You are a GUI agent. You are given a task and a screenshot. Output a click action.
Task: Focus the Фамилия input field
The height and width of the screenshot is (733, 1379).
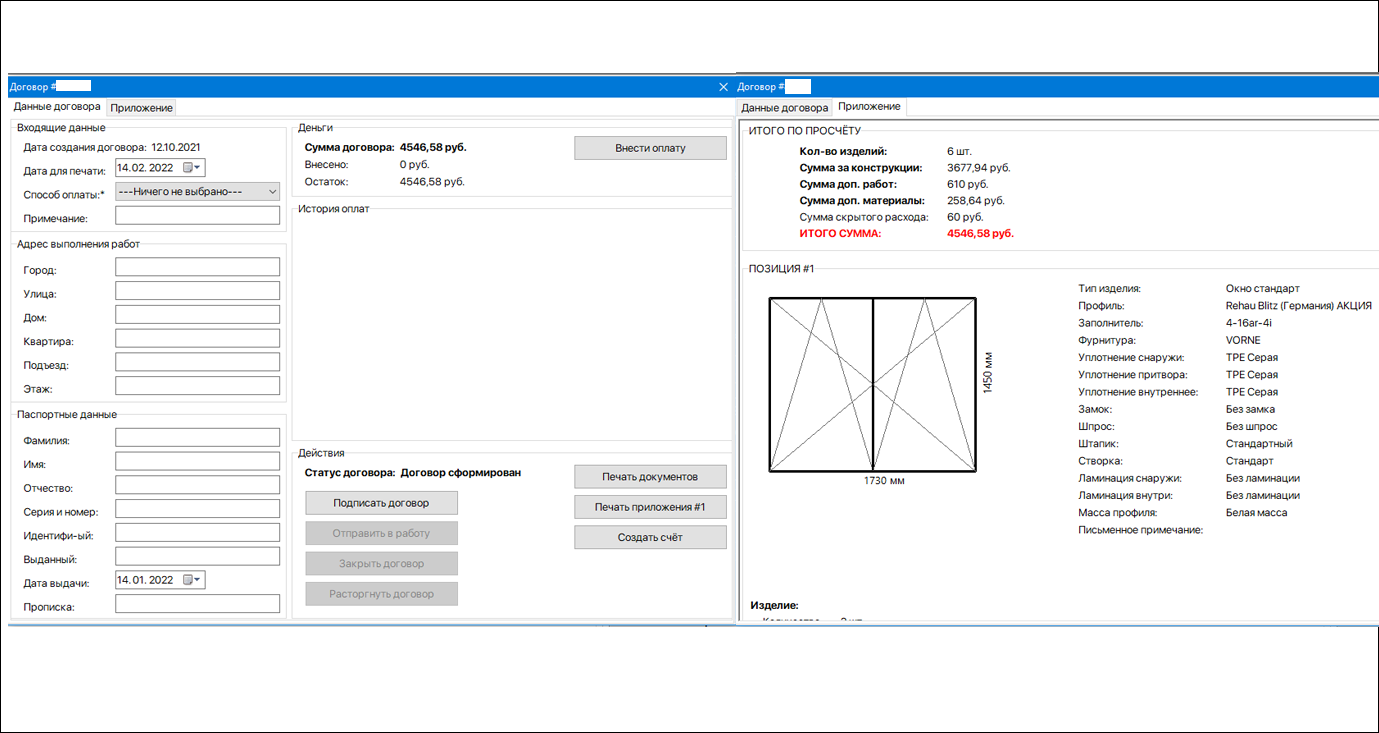click(198, 438)
